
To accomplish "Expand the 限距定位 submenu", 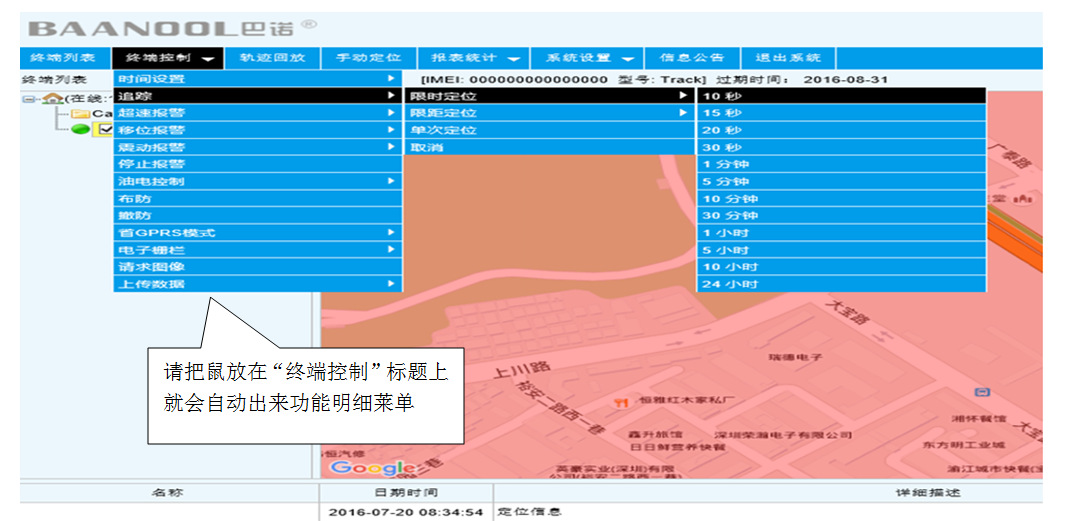I will point(550,113).
